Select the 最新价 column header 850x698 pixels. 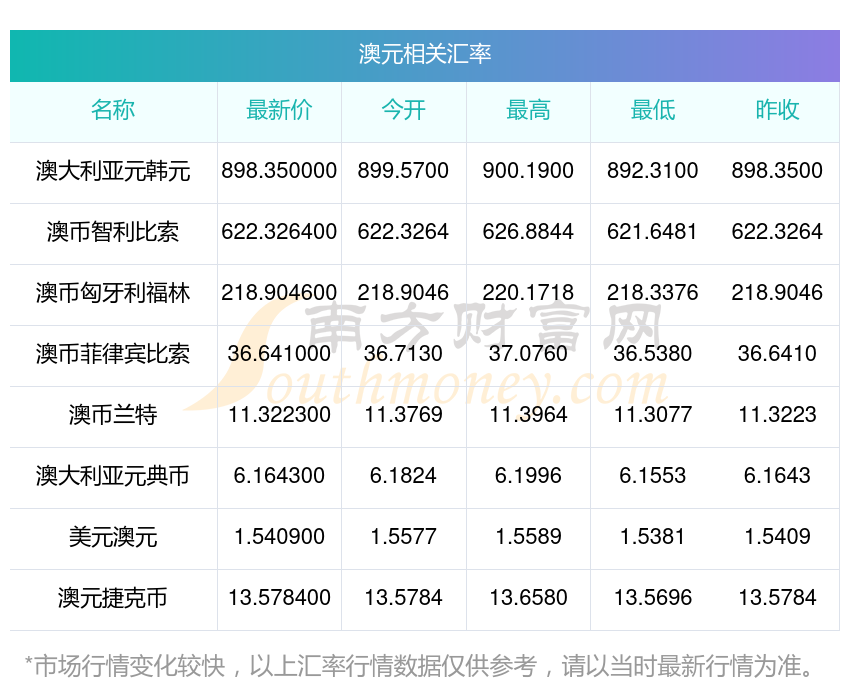point(279,110)
